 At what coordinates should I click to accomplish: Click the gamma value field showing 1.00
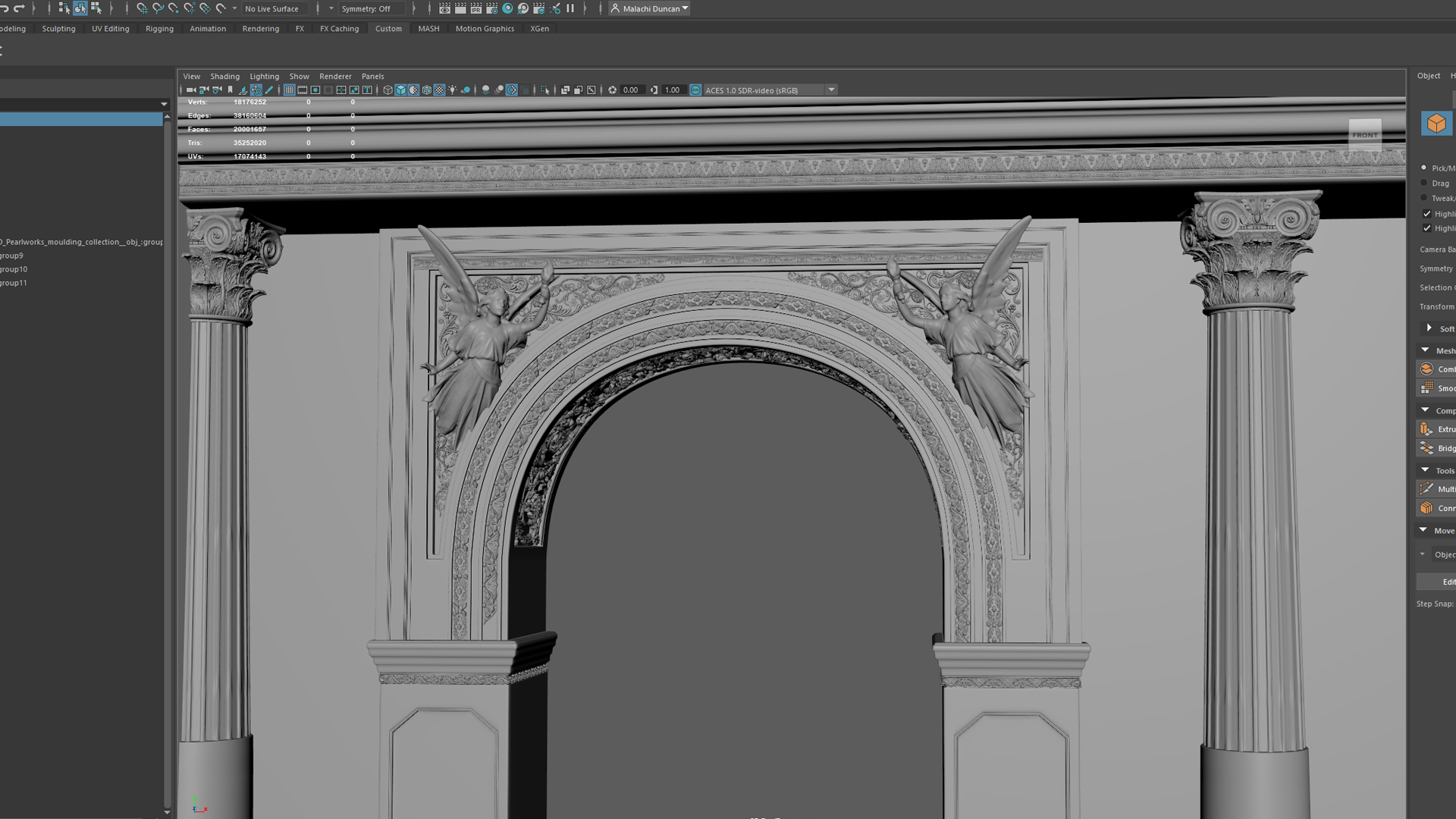point(673,90)
